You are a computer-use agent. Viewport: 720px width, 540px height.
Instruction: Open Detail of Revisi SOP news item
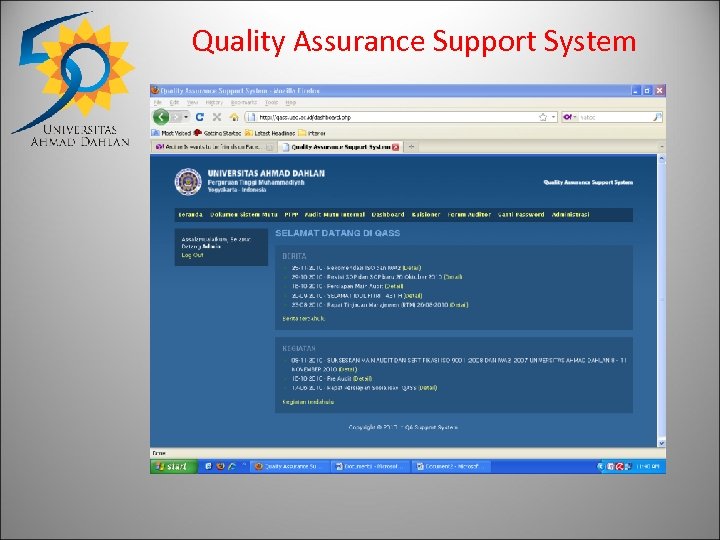click(x=453, y=277)
